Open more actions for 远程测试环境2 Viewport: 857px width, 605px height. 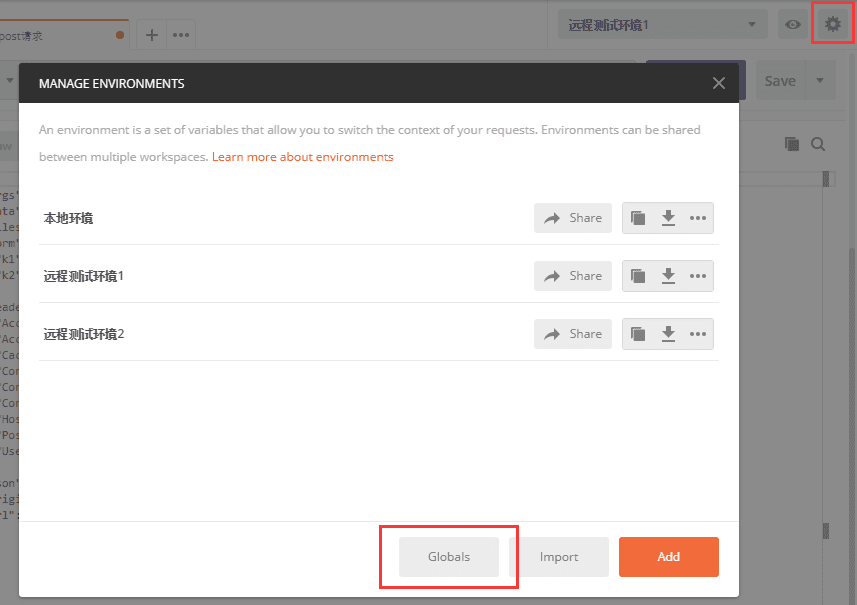click(697, 334)
